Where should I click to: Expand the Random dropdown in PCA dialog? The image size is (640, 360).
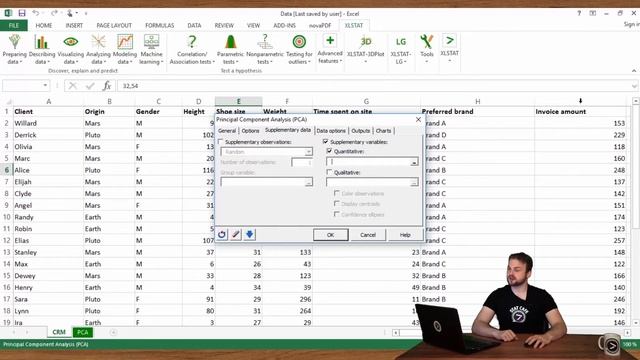coord(309,152)
